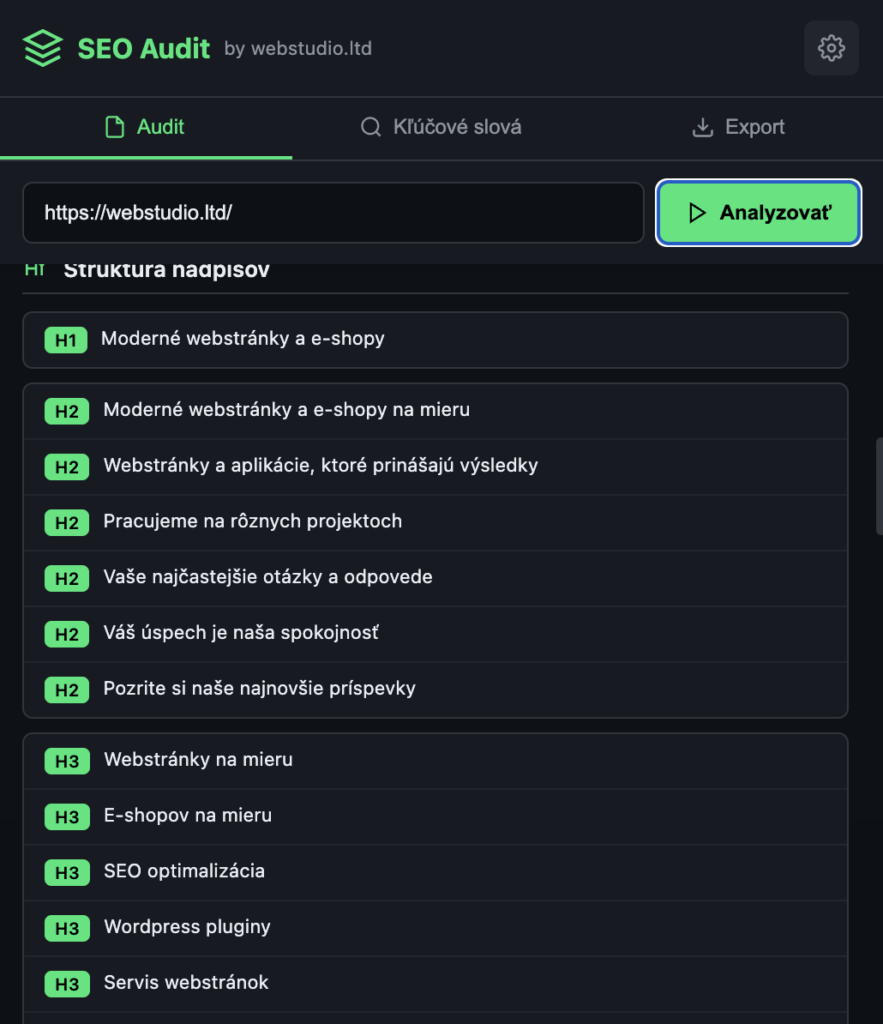This screenshot has width=883, height=1024.
Task: Click the magnifier icon beside Kľúčové slová
Action: point(371,127)
